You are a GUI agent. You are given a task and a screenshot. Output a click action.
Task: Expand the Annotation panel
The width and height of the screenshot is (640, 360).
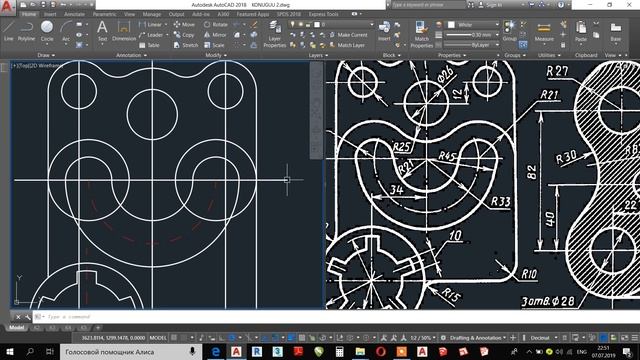click(x=132, y=55)
